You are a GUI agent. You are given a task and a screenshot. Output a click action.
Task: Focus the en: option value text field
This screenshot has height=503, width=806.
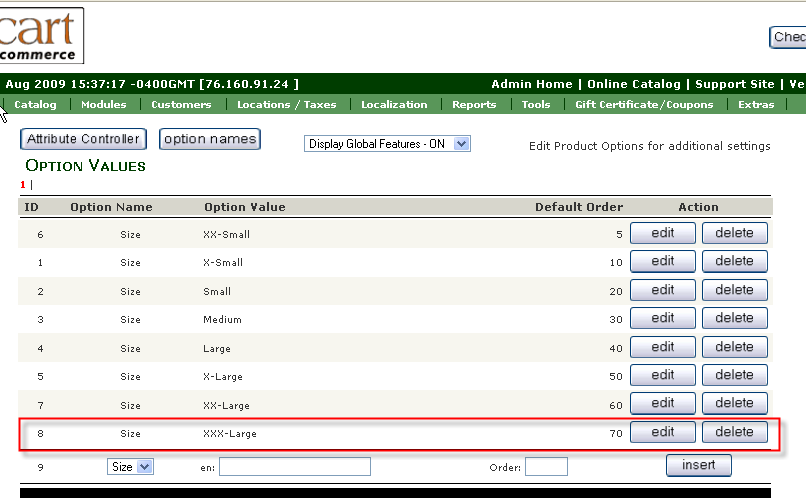click(295, 467)
